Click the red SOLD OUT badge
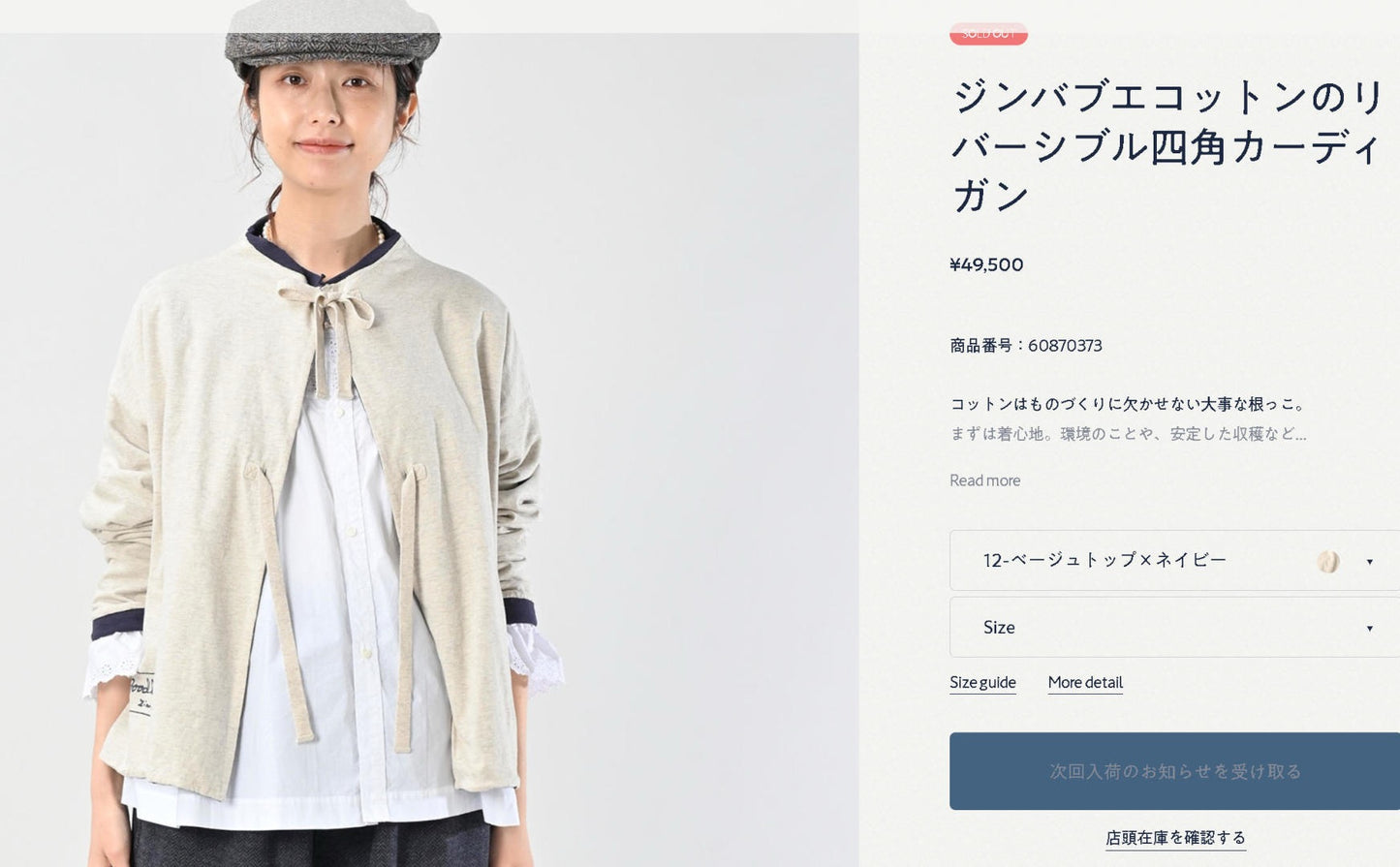1400x867 pixels. tap(988, 33)
